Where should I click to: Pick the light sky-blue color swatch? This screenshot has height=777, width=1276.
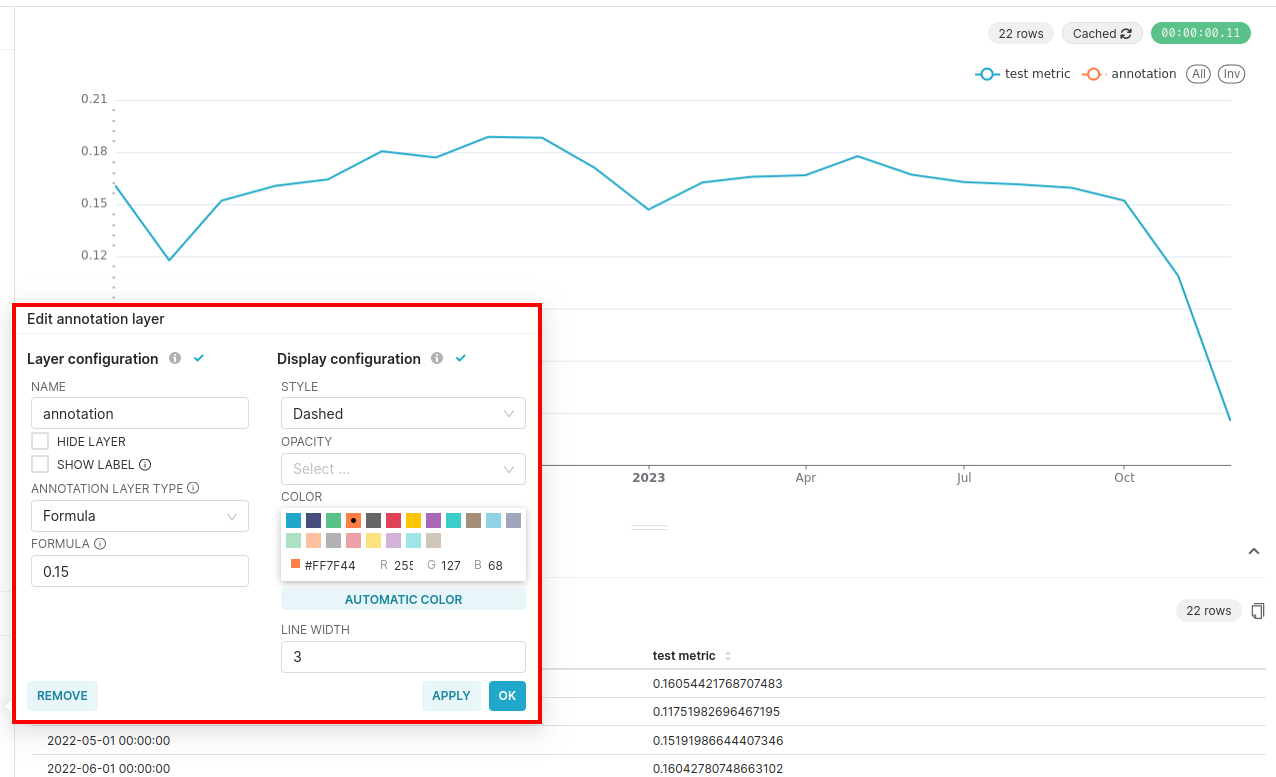(x=493, y=520)
